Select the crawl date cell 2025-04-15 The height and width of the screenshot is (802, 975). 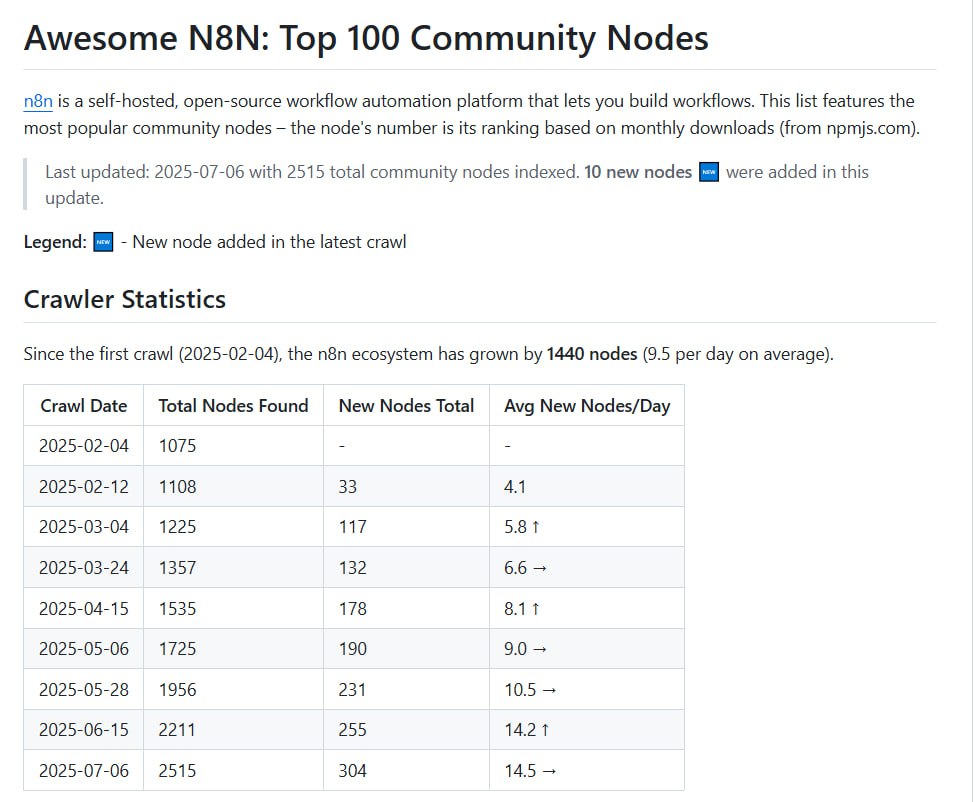tap(84, 608)
